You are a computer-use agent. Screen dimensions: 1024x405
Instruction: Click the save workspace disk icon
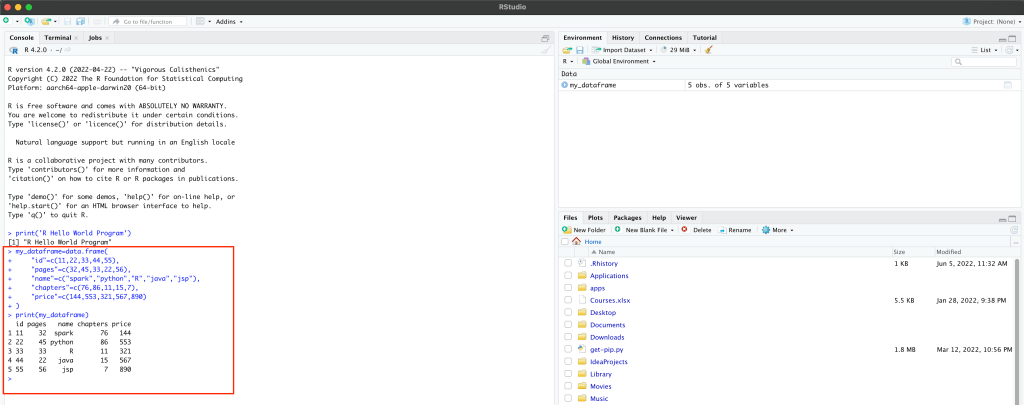[579, 49]
